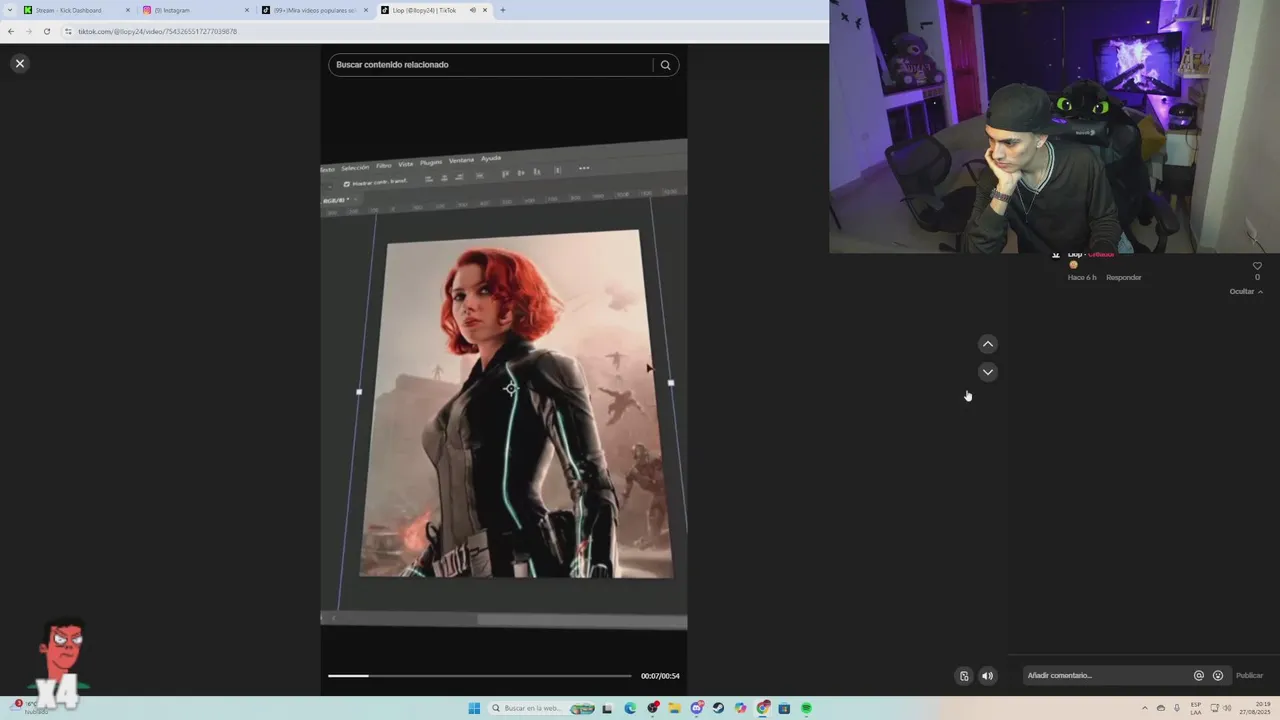The height and width of the screenshot is (720, 1280).
Task: Click the 'Hace 6 h' comment timestamp
Action: [1082, 277]
